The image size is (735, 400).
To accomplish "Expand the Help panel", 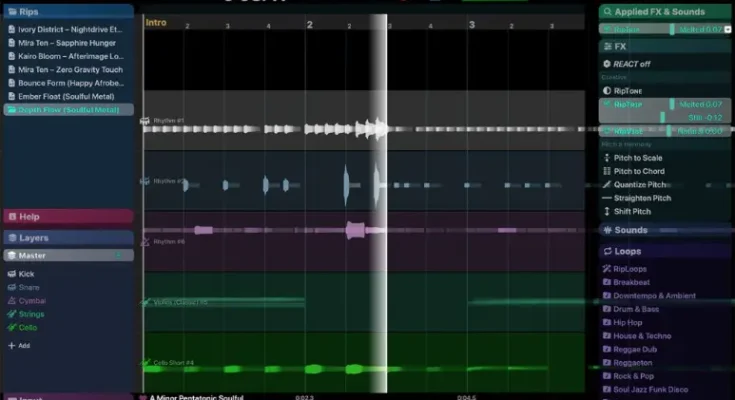I will coord(67,216).
